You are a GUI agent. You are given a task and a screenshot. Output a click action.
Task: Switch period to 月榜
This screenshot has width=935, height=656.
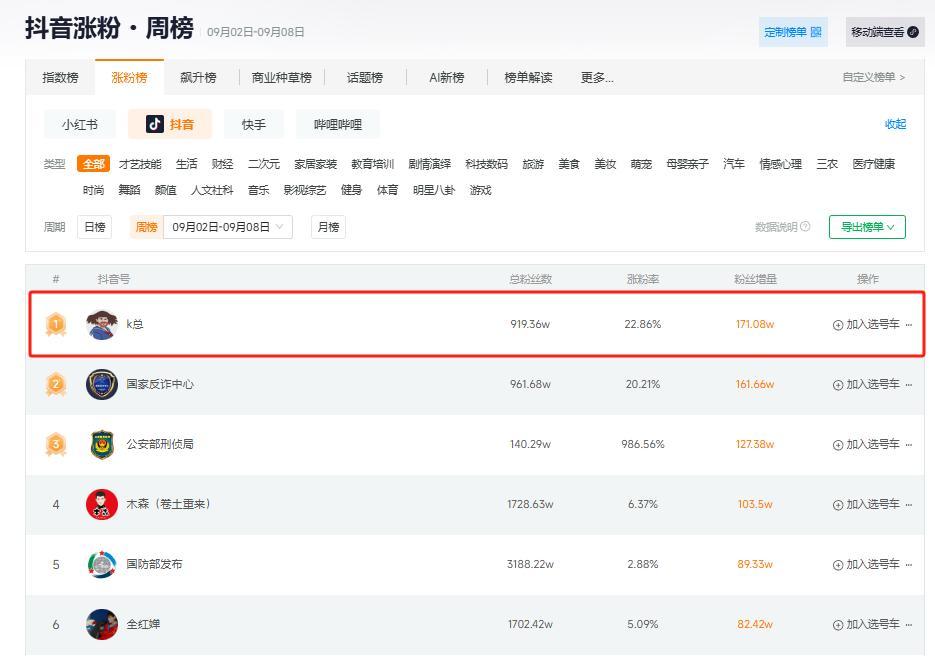tap(327, 227)
